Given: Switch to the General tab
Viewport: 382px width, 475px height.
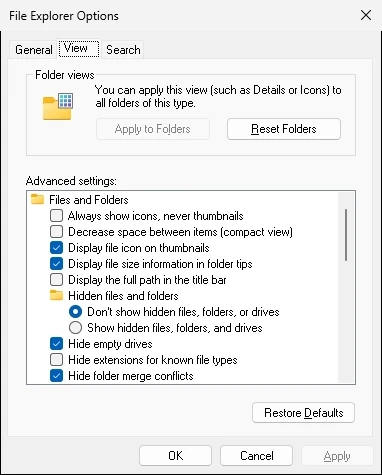Looking at the screenshot, I should tap(34, 50).
